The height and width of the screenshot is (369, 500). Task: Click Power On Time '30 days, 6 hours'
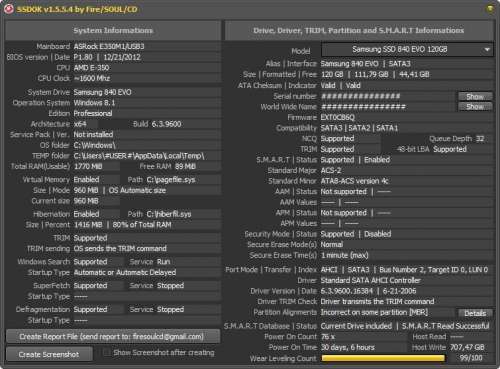point(348,348)
